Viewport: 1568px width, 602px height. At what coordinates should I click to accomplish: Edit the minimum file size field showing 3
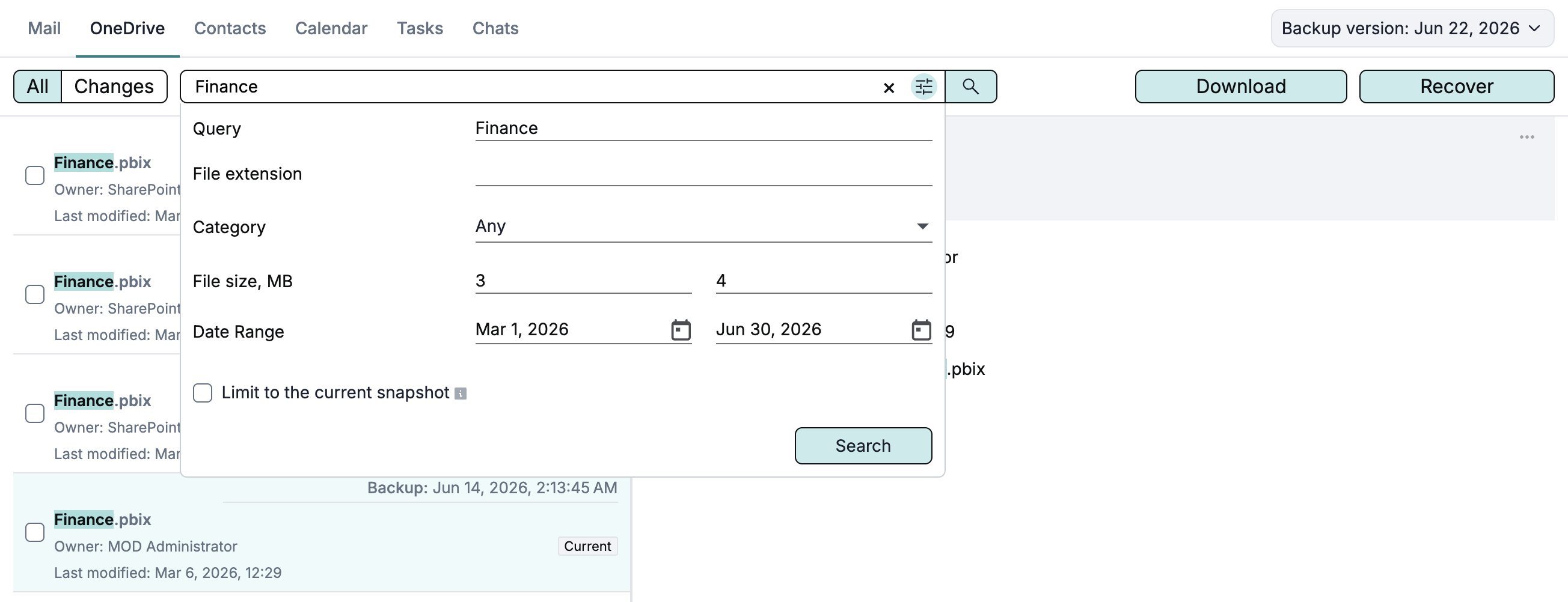pos(583,281)
